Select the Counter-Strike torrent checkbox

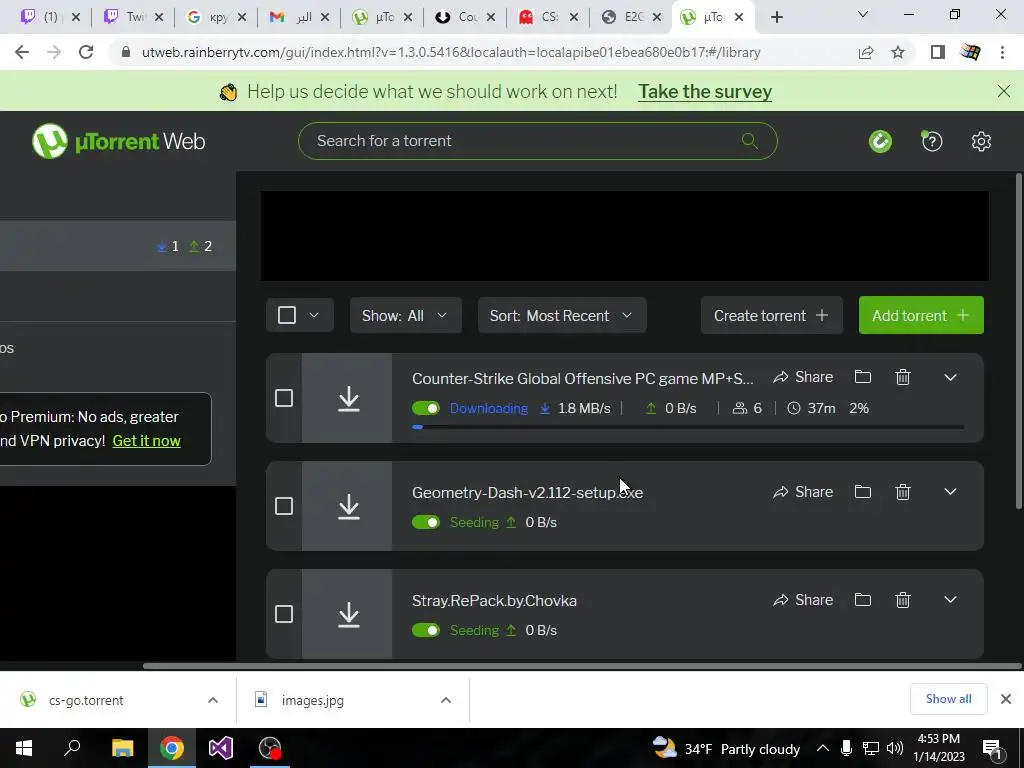(283, 398)
